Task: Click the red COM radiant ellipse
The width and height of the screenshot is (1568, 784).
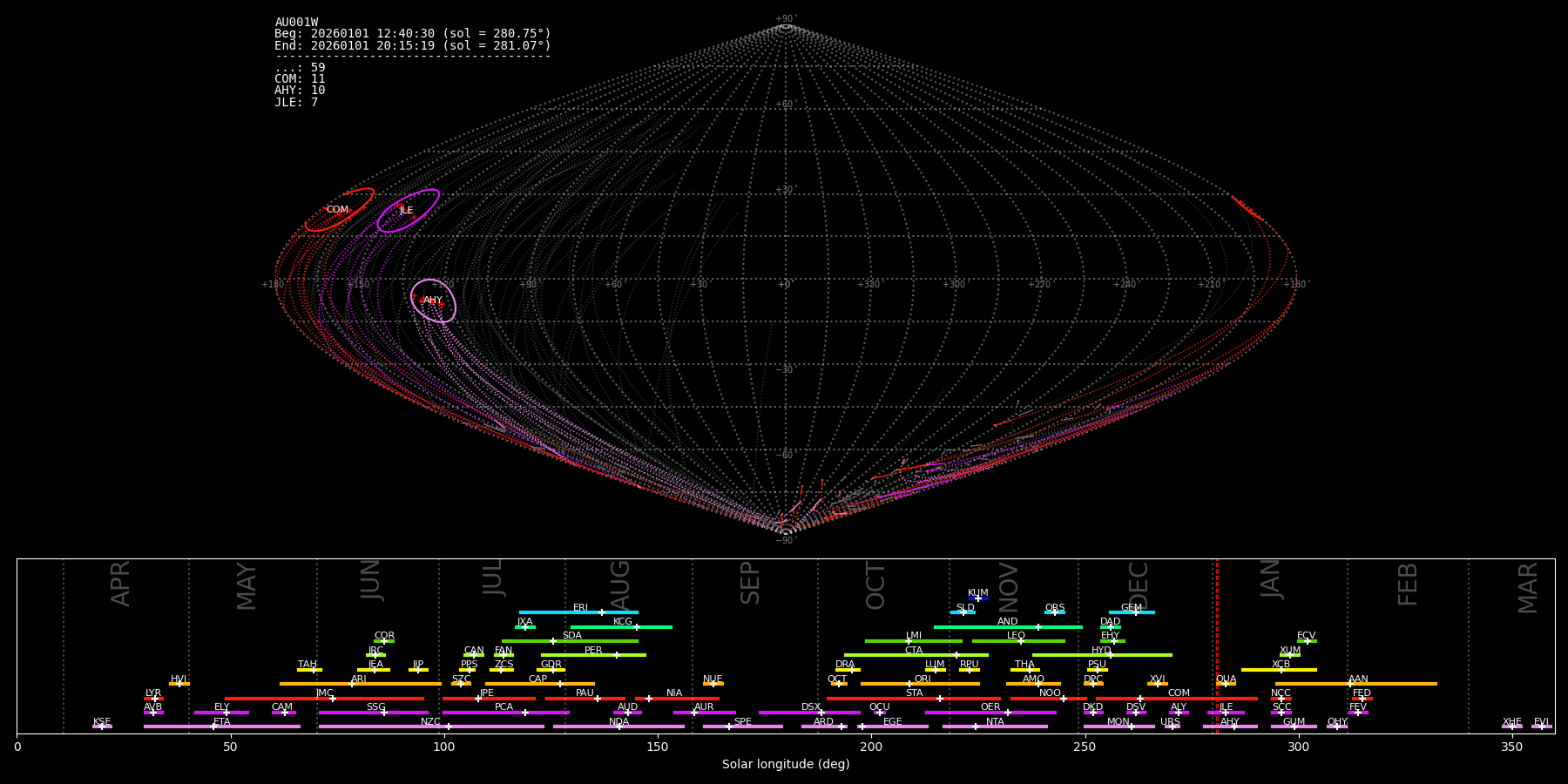Action: pos(340,210)
